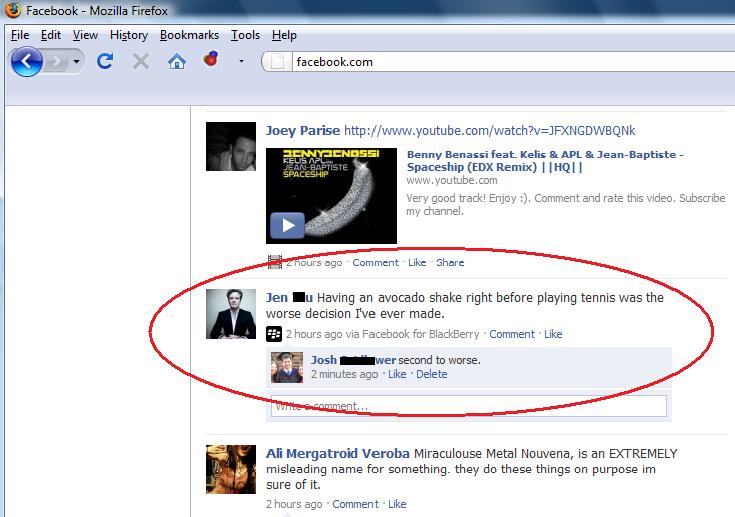Click the 'Very good track! Enjoy' description text
Screen dimensions: 735x517
pos(565,204)
